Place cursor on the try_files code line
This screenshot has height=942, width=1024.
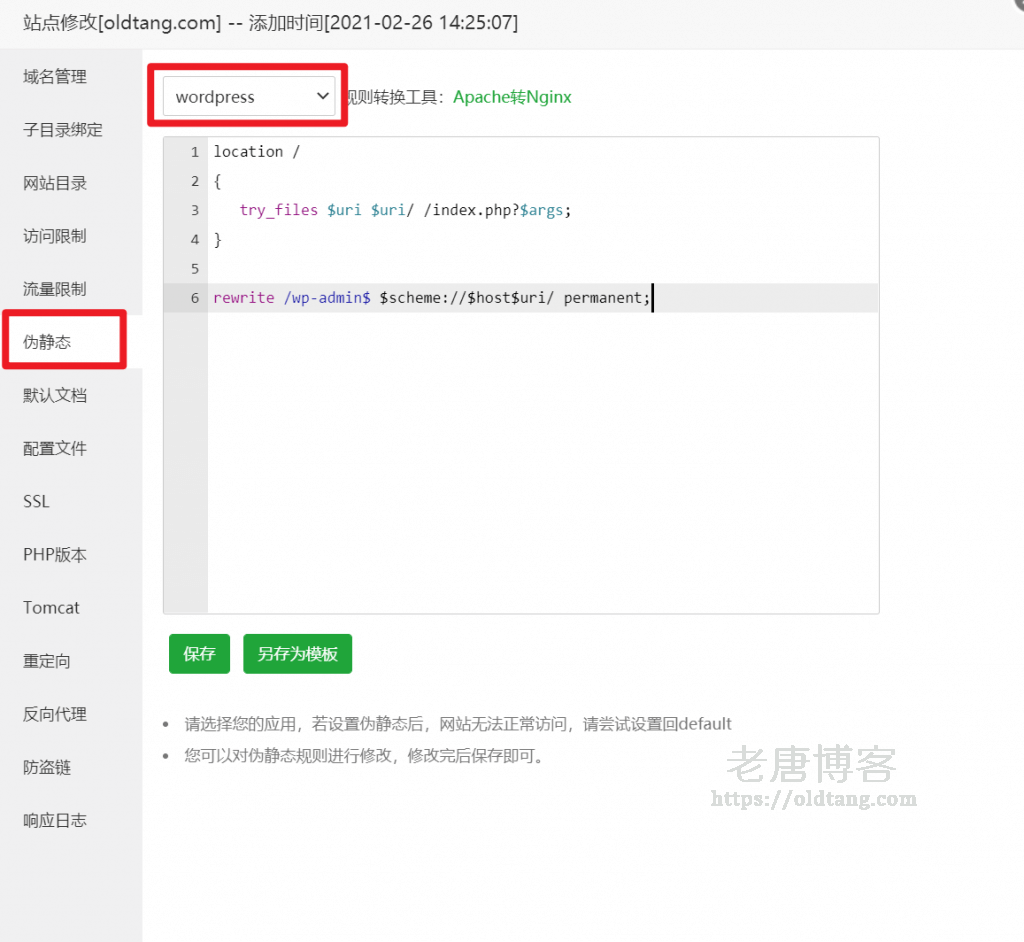point(400,210)
